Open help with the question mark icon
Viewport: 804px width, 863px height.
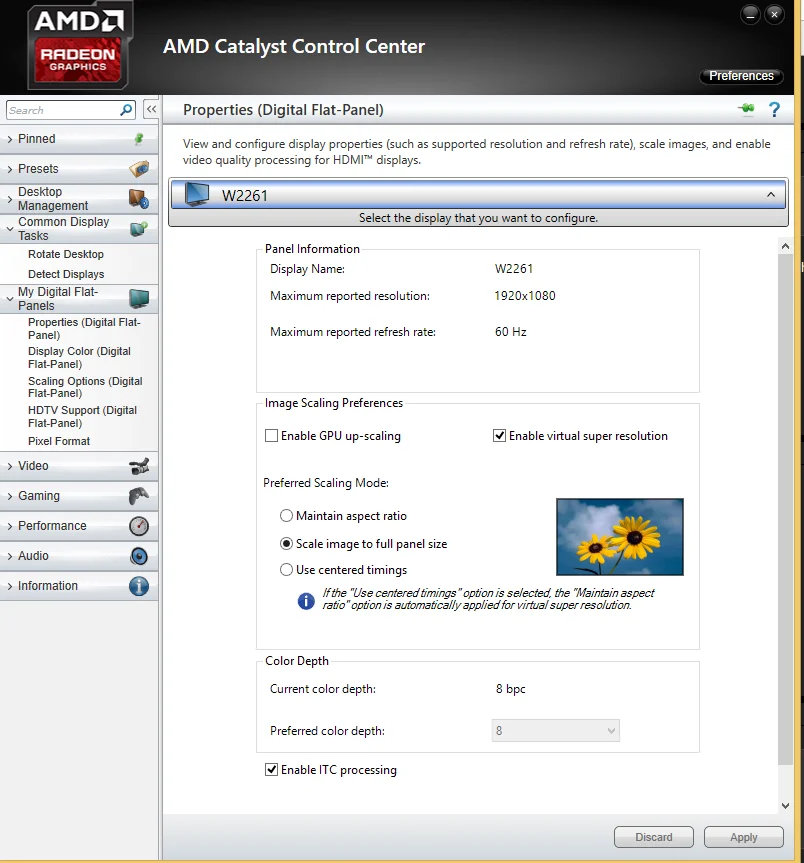774,110
